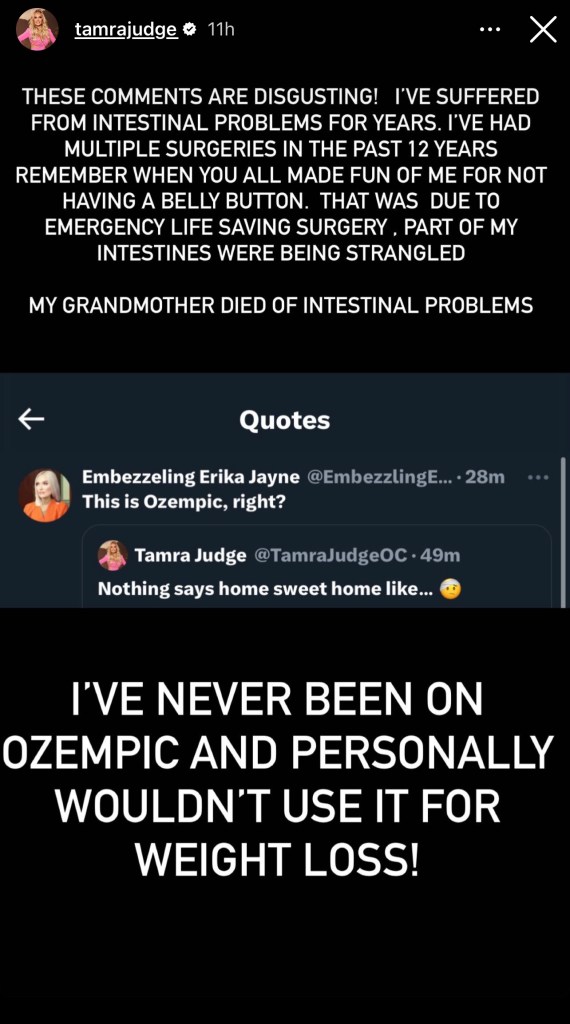
Task: Click the verified badge next to tamrajudge
Action: (190, 29)
